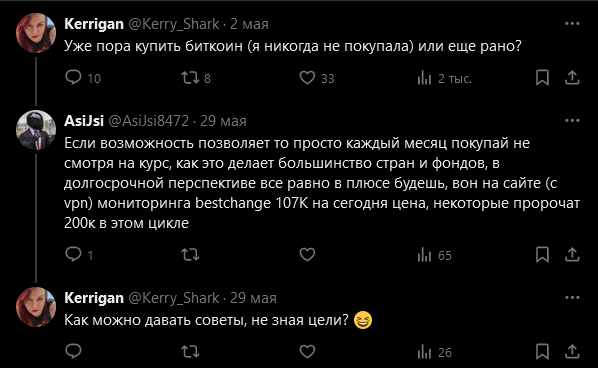
Task: Open the 29 мая timestamp on last reply
Action: [253, 298]
